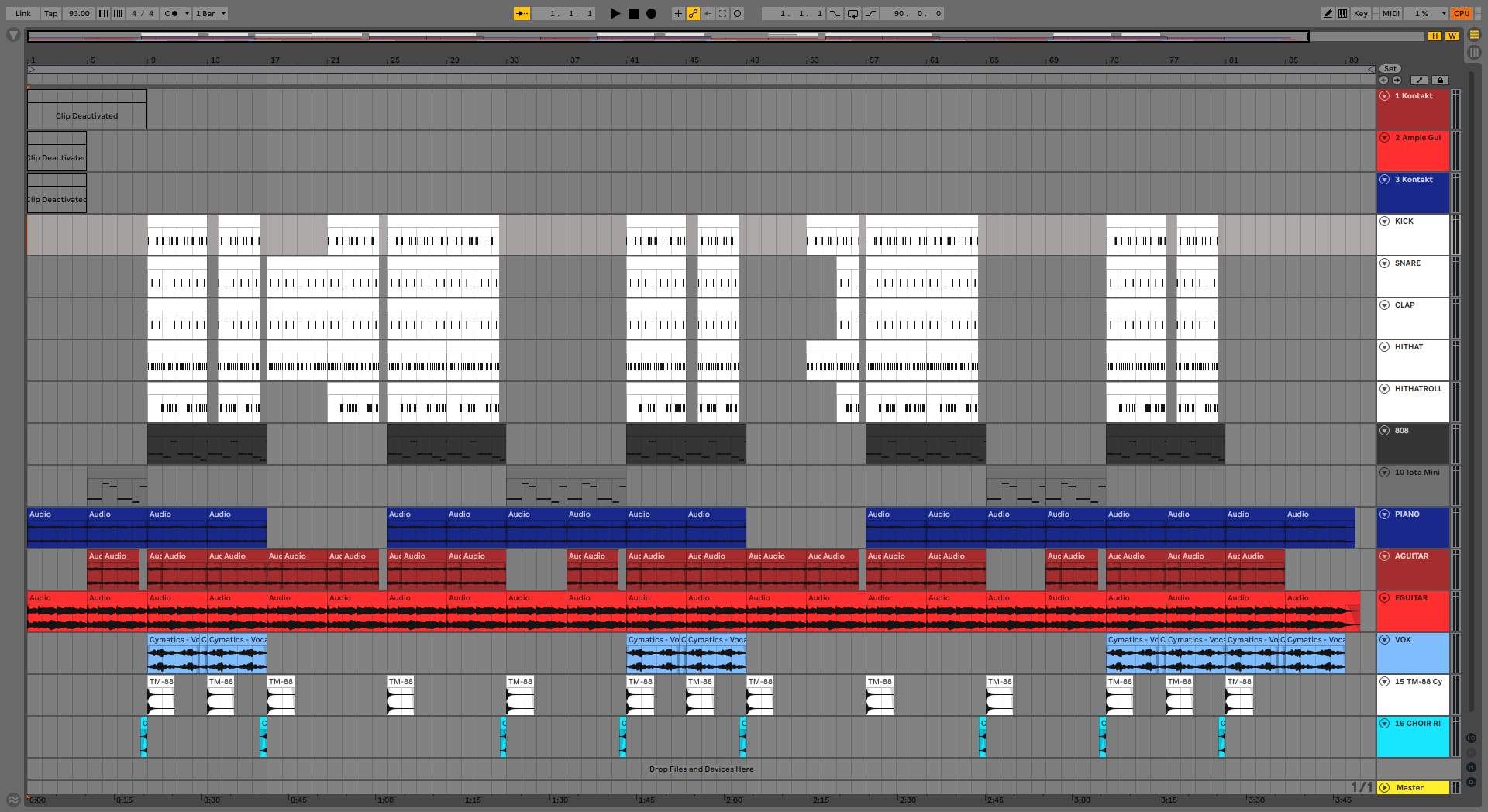Unfold the 808 track
Image resolution: width=1488 pixels, height=812 pixels.
click(1384, 431)
